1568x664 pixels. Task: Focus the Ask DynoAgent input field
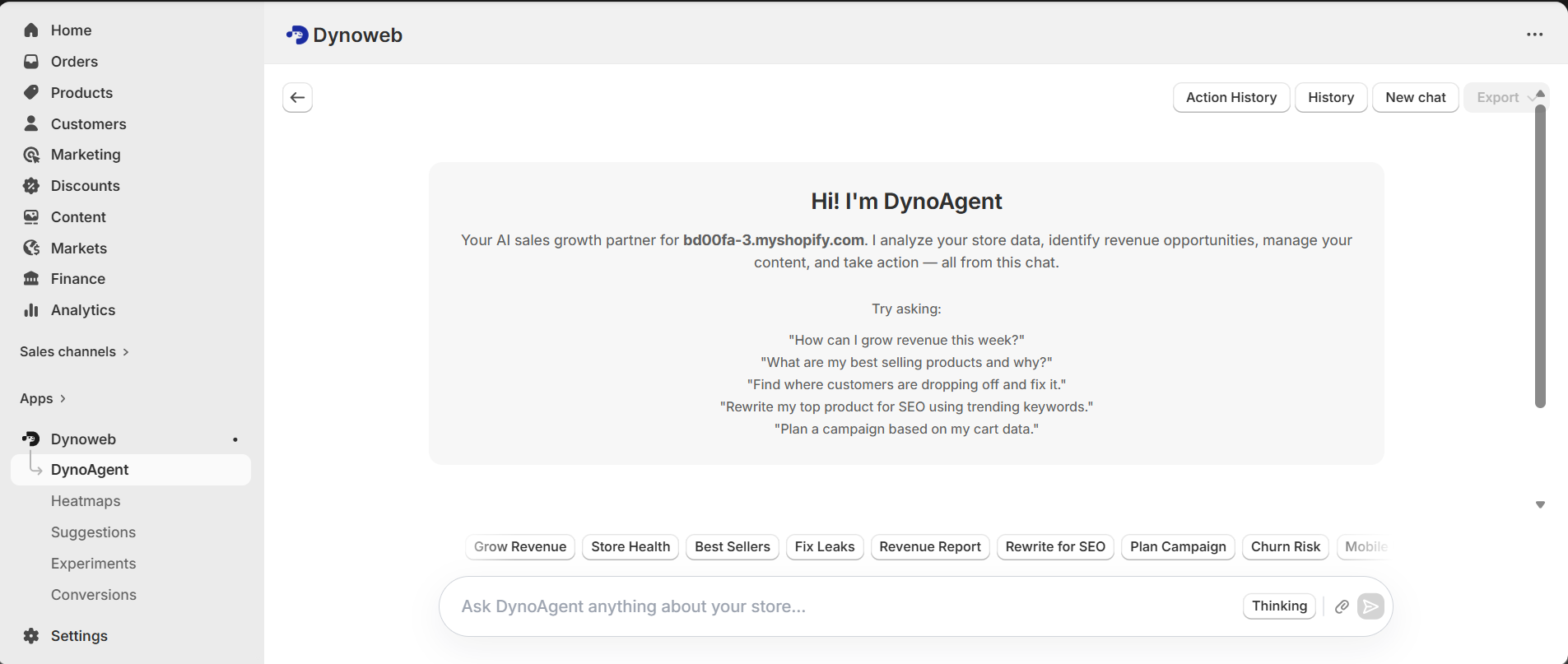[840, 606]
